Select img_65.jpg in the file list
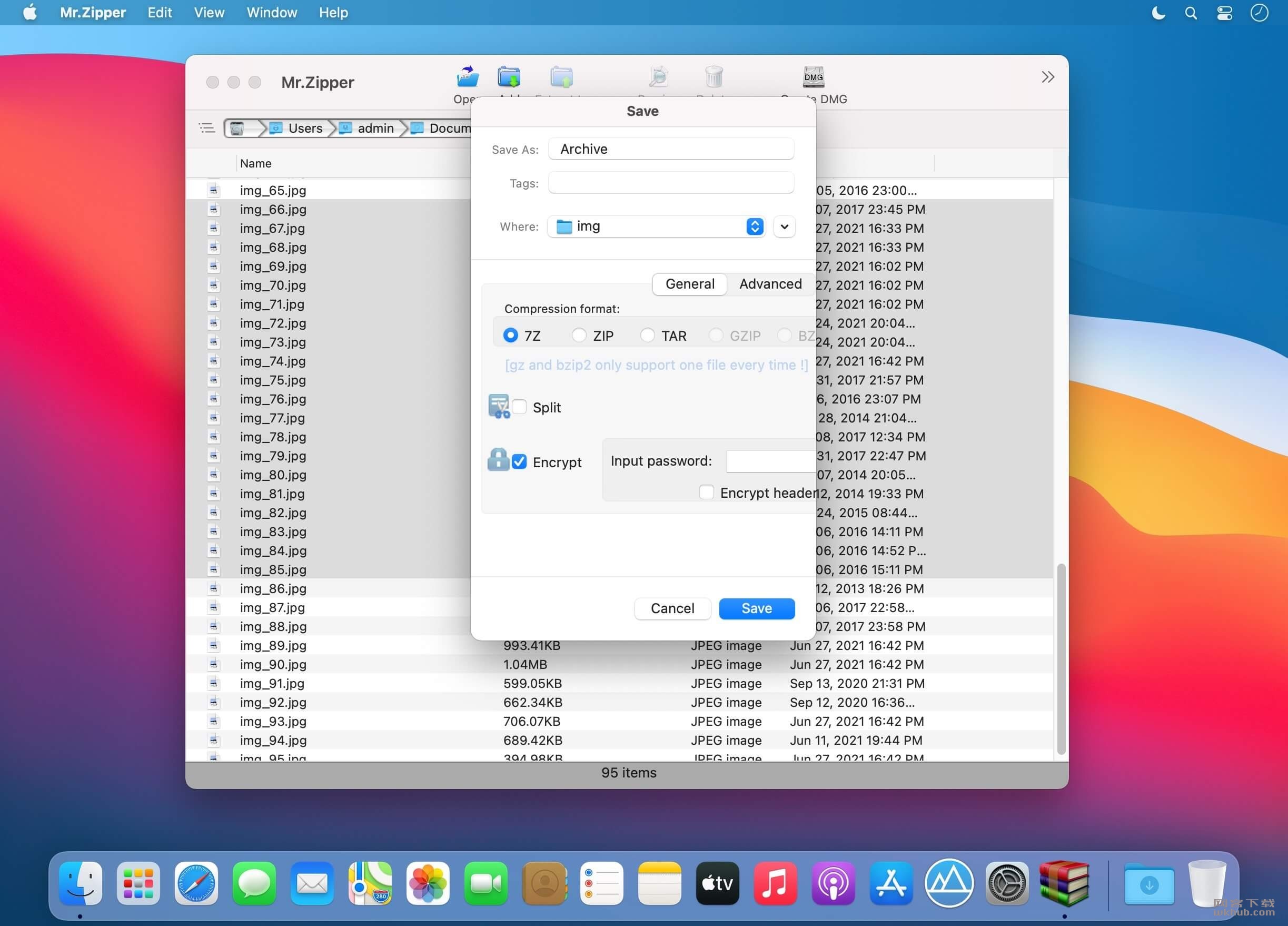The image size is (1288, 926). coord(273,190)
